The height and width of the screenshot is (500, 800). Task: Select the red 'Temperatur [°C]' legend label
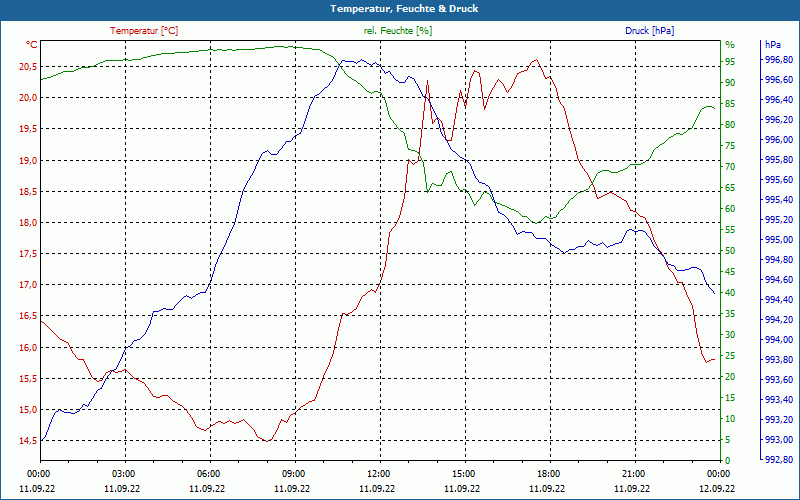(x=144, y=31)
